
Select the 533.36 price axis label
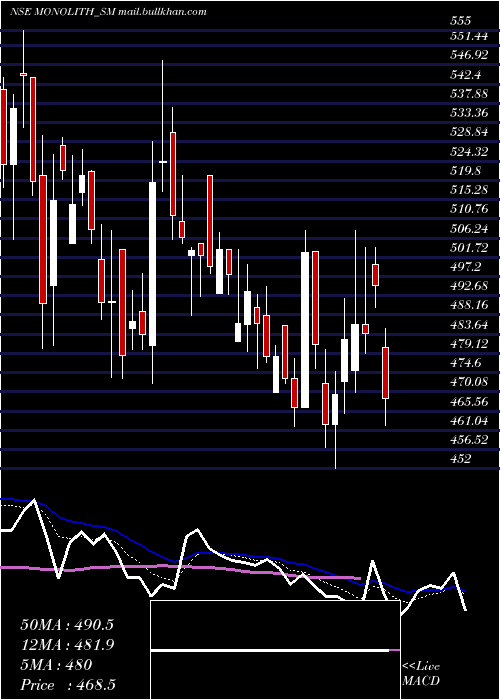coord(468,113)
